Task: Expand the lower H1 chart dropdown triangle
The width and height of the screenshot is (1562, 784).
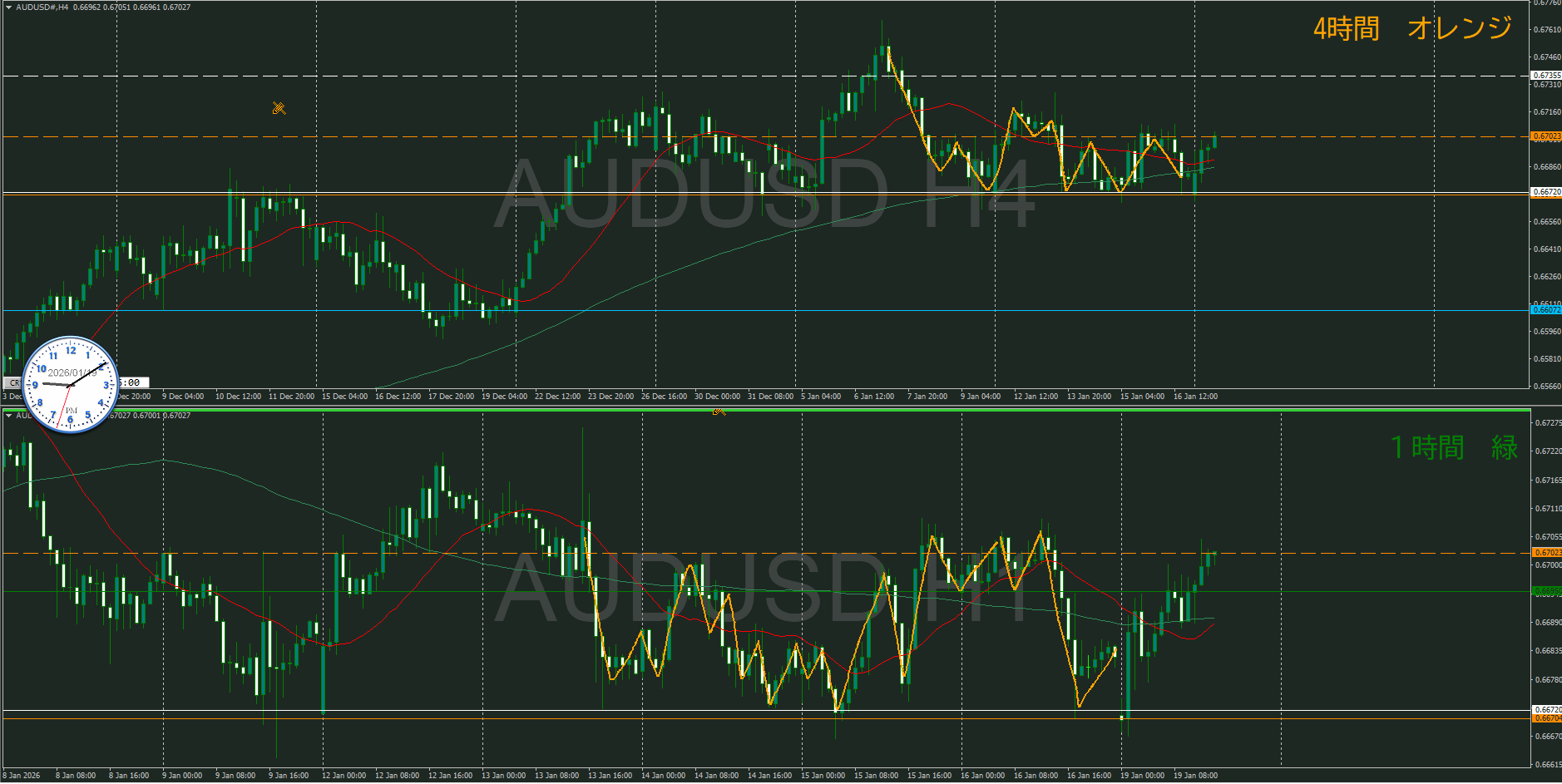Action: click(8, 416)
